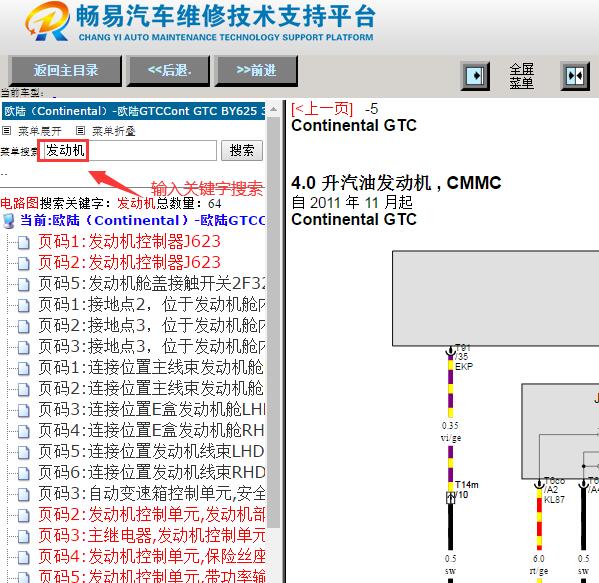Click the computer icon beside 当前:欧陆
This screenshot has width=599, height=583.
(x=8, y=221)
